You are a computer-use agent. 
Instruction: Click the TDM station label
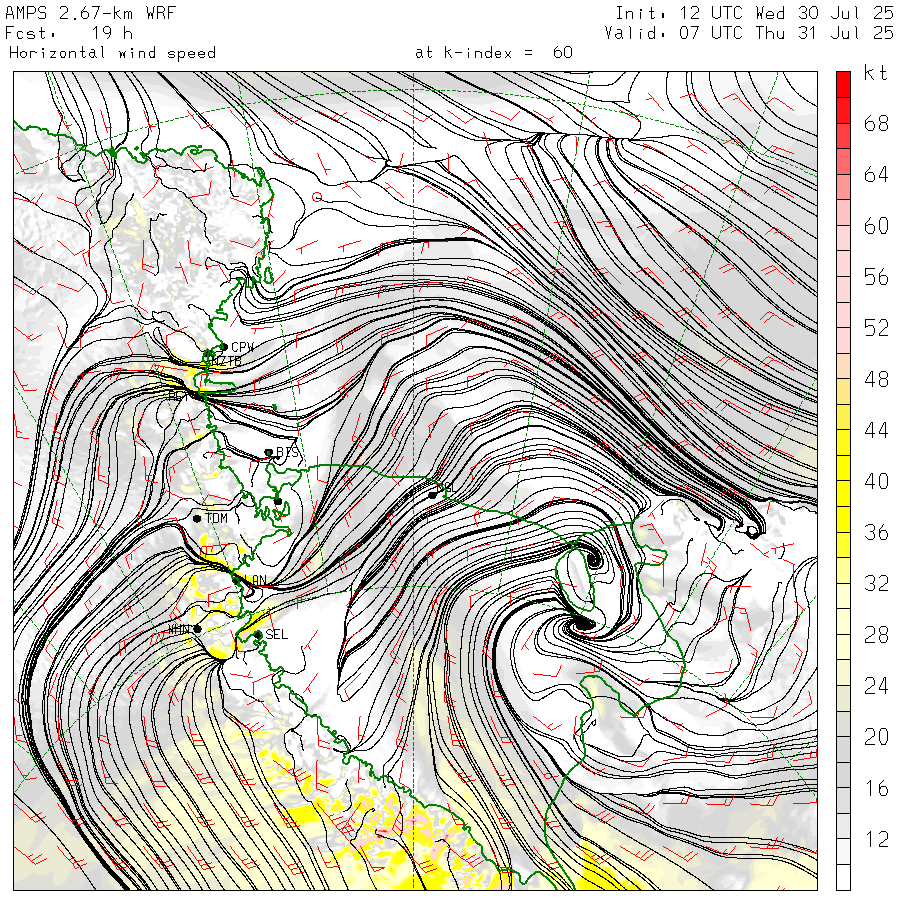tap(216, 518)
